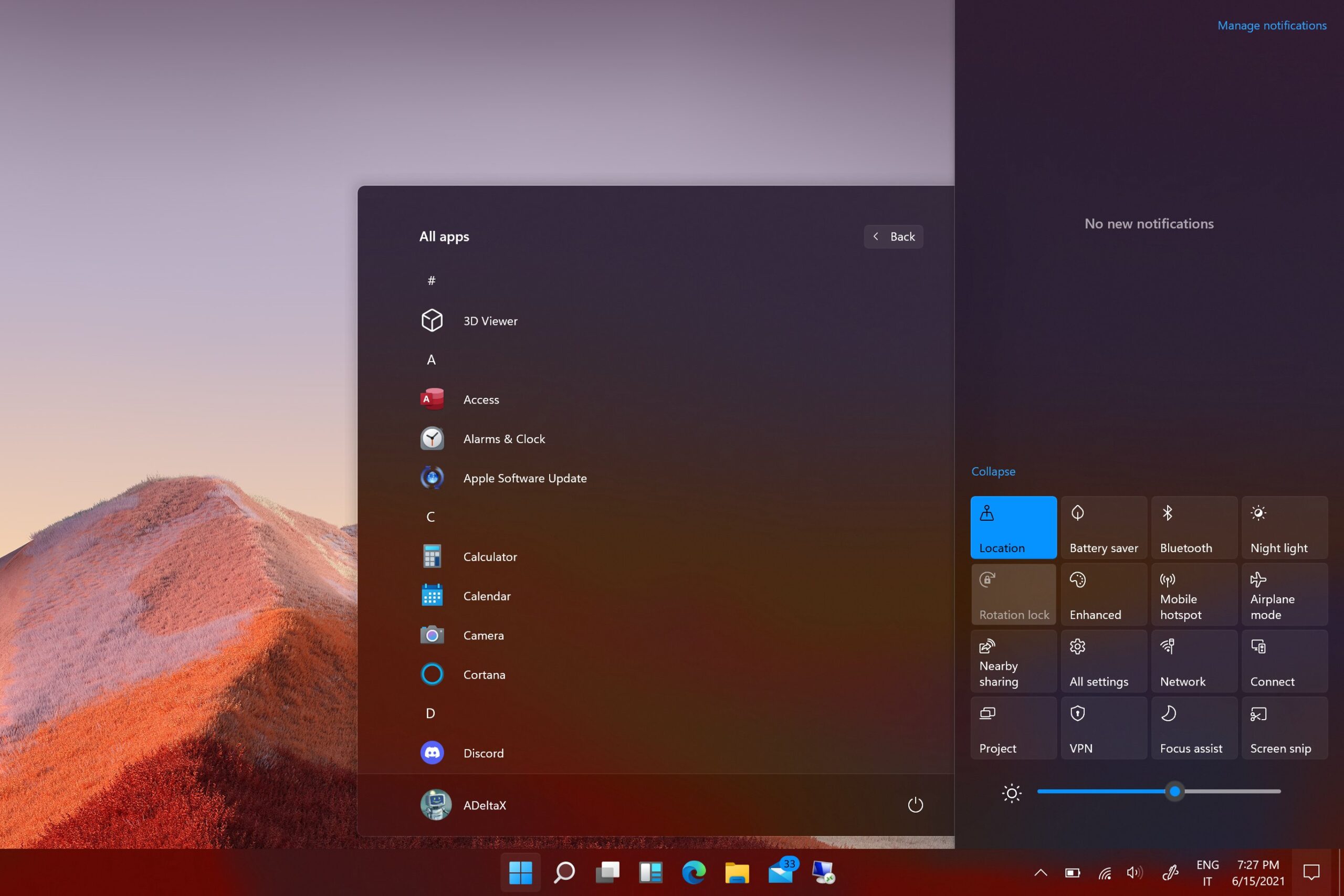
Task: Open Alarms & Clock app
Action: [505, 438]
